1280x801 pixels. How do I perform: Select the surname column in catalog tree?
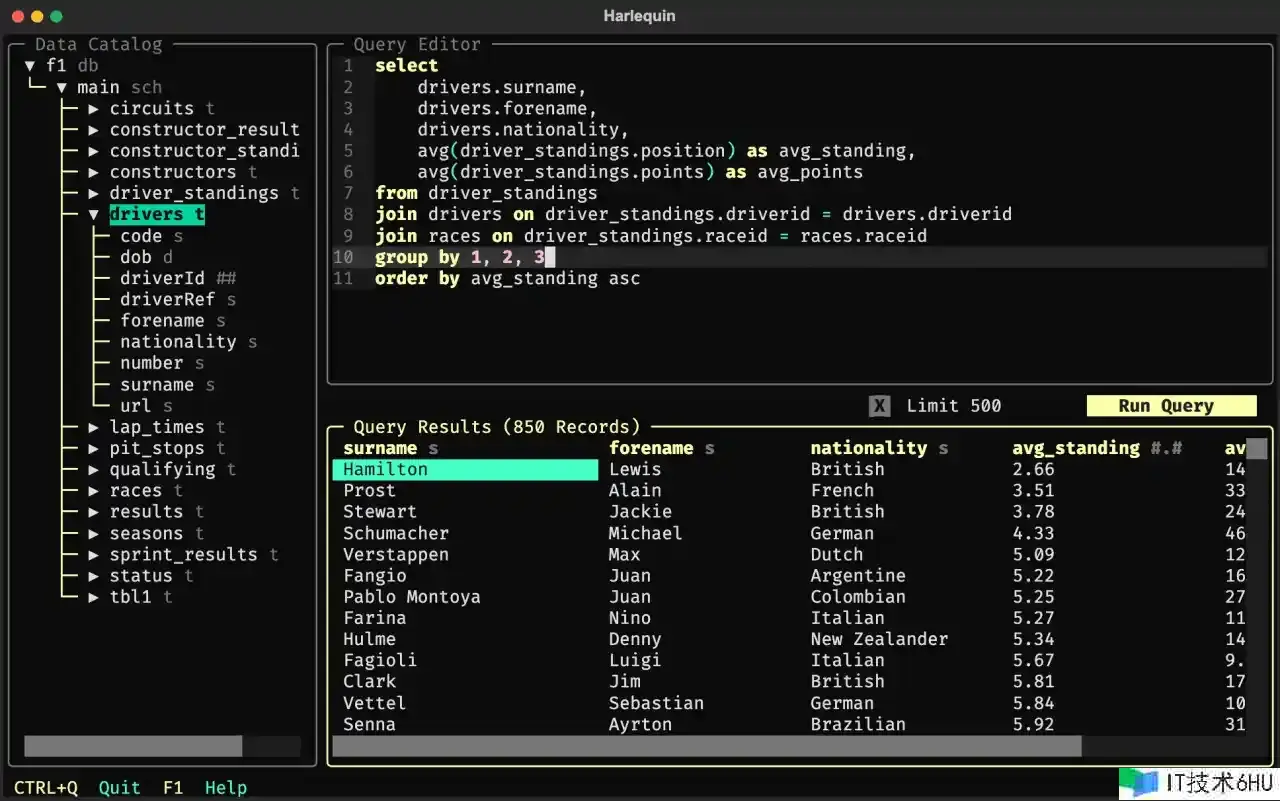click(x=167, y=384)
